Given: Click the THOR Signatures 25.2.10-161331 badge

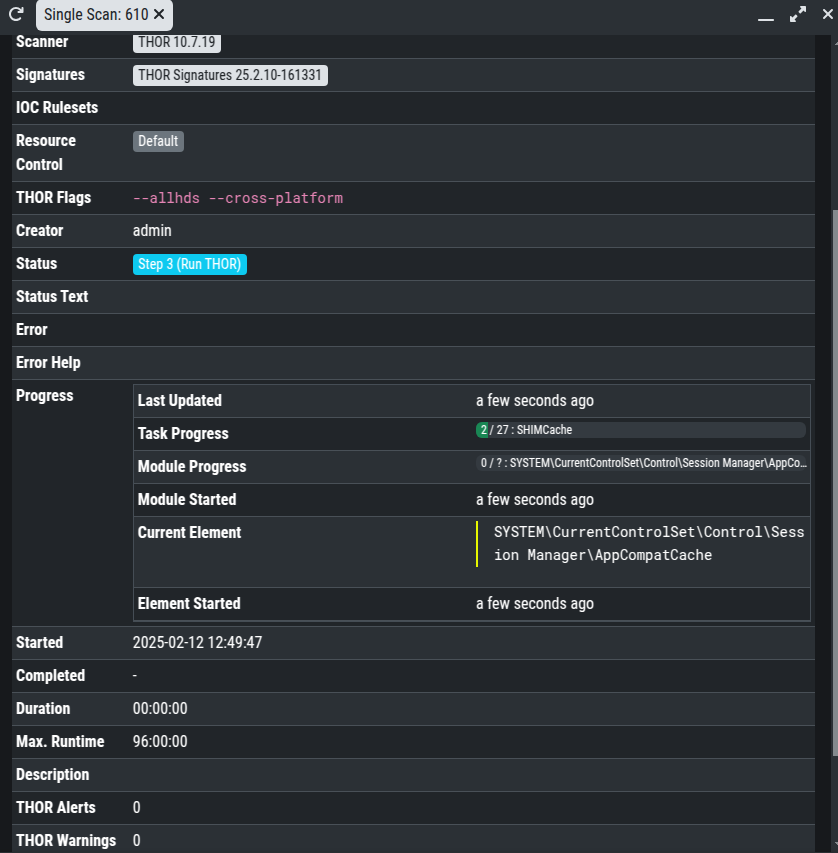Looking at the screenshot, I should [x=230, y=75].
